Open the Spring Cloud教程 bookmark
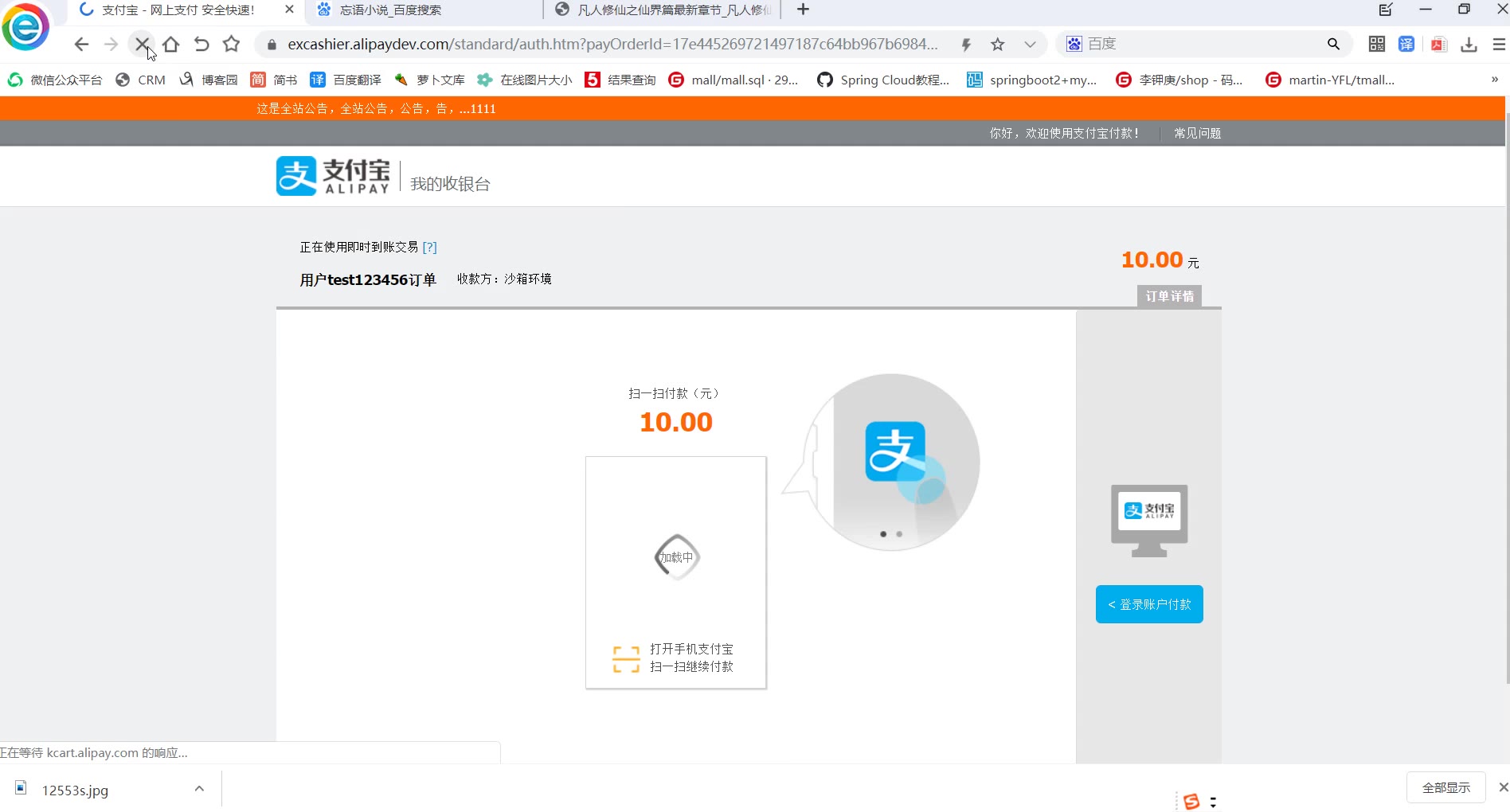 (x=883, y=80)
